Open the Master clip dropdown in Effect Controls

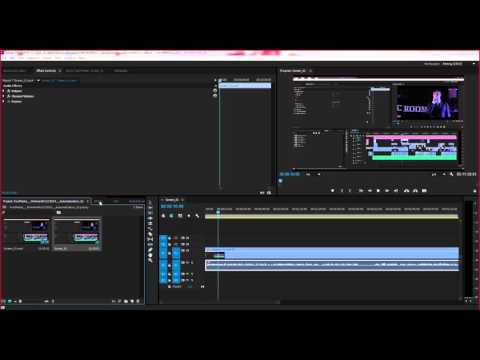click(x=38, y=81)
